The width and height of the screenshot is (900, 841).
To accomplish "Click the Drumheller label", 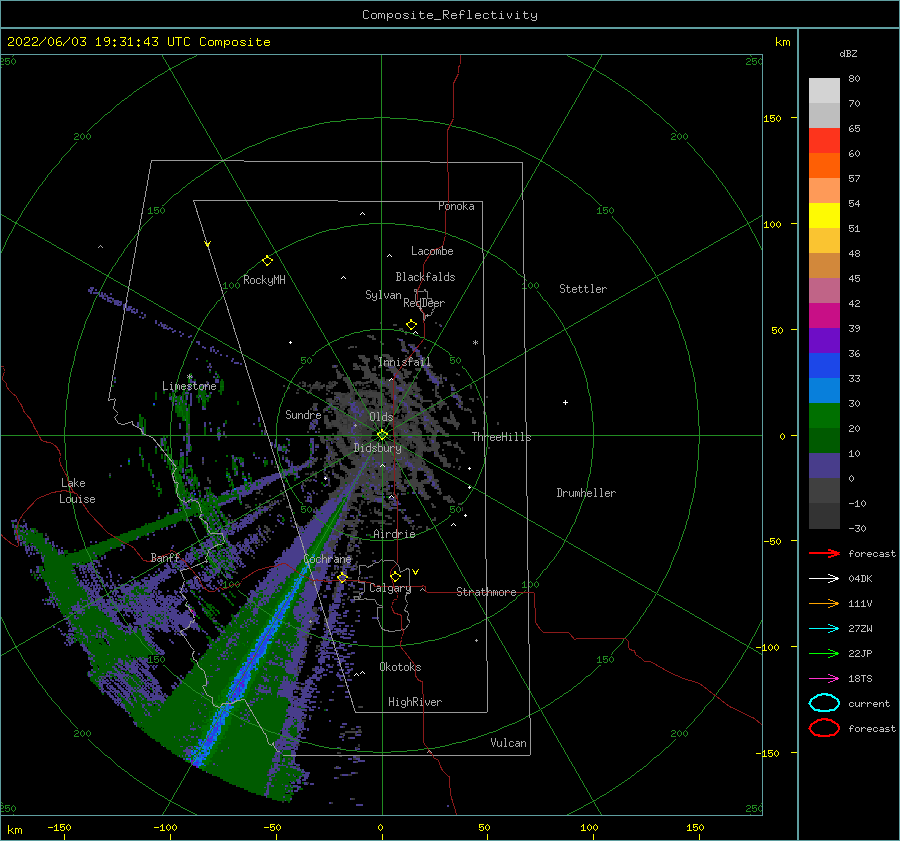I will [586, 493].
